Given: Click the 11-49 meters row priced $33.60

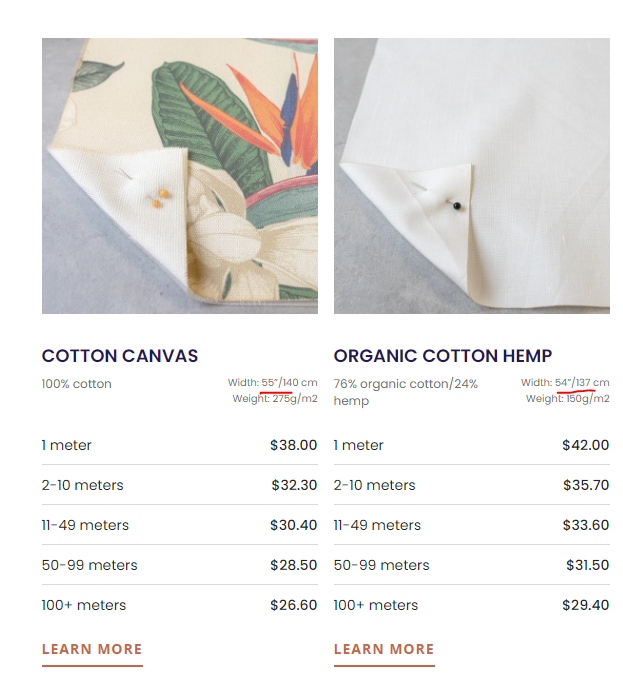Looking at the screenshot, I should tap(472, 525).
